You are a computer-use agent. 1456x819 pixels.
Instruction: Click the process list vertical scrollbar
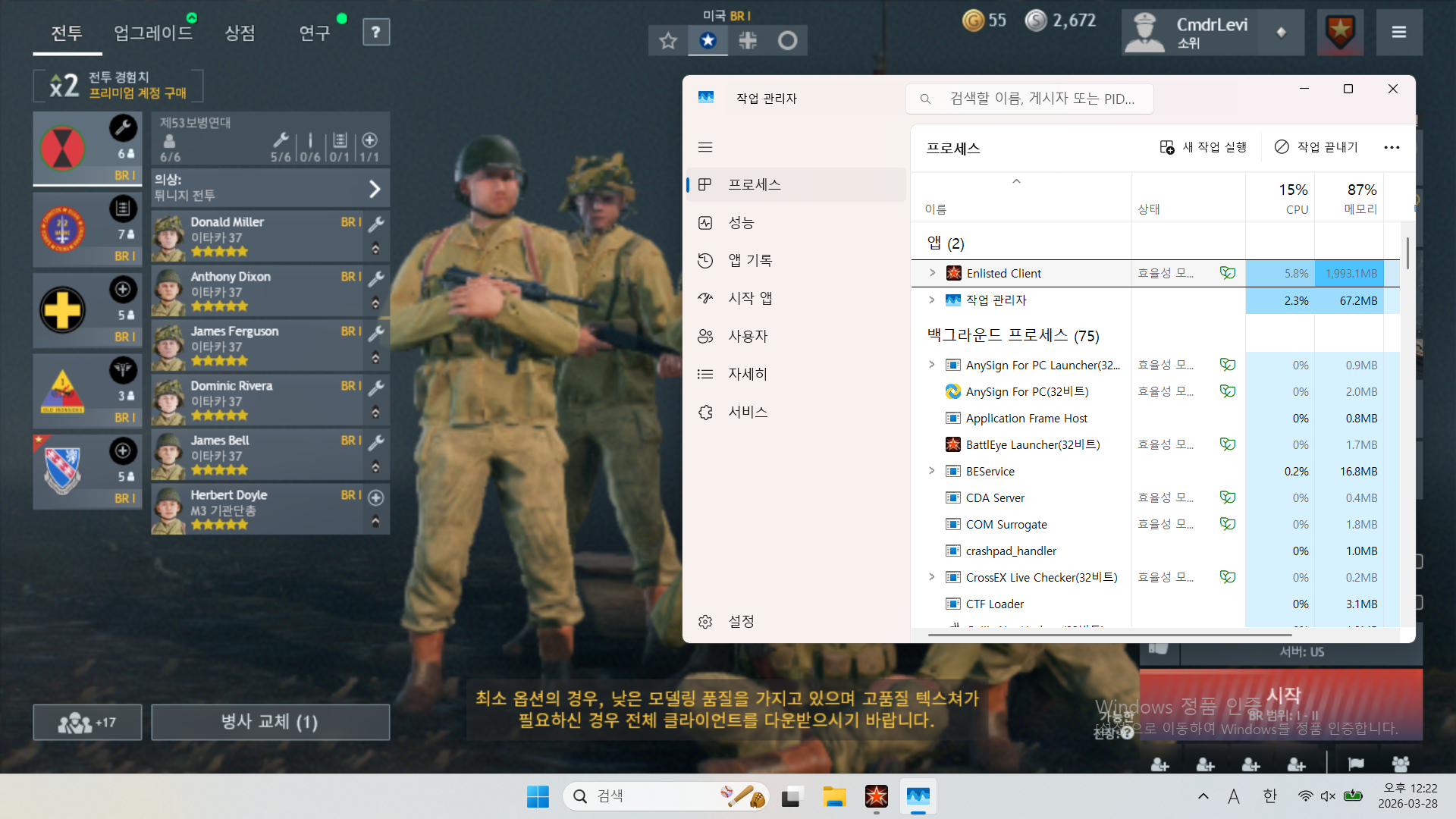click(x=1407, y=254)
